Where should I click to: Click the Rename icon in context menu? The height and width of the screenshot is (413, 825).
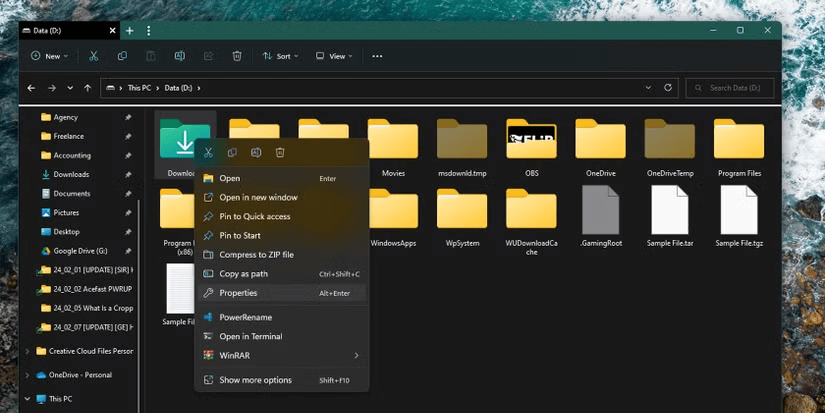click(256, 153)
